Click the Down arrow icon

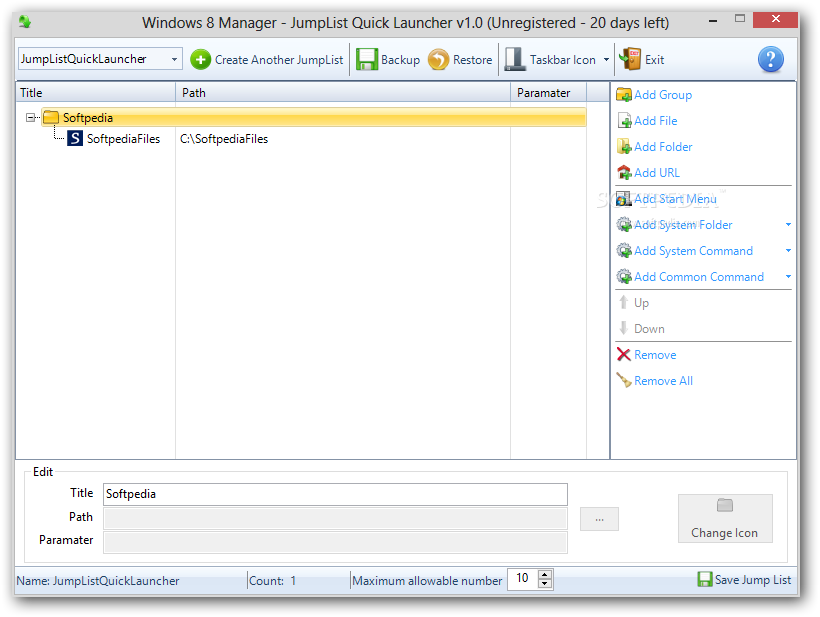pyautogui.click(x=623, y=328)
